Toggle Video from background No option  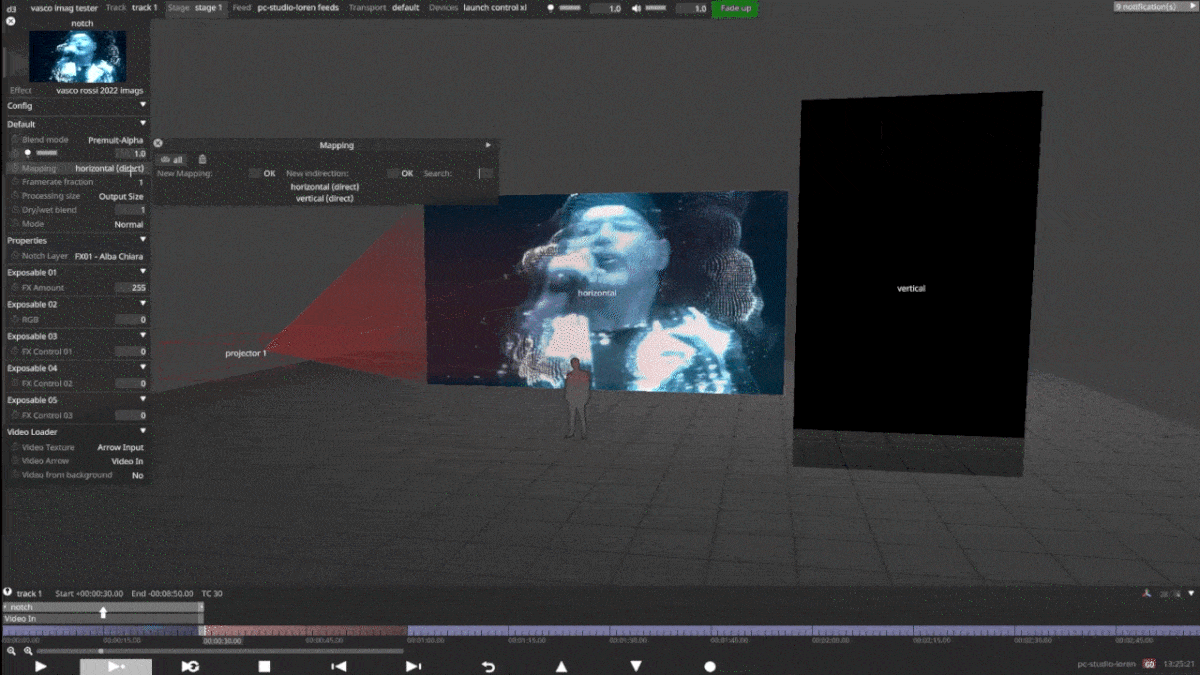(138, 475)
